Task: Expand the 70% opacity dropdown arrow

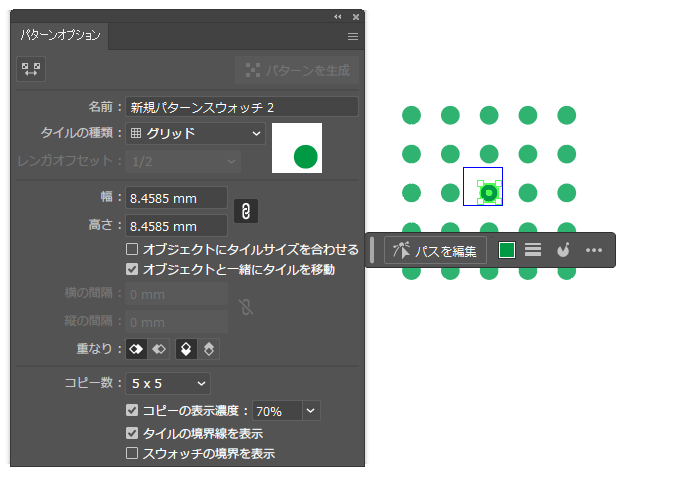Action: click(311, 411)
